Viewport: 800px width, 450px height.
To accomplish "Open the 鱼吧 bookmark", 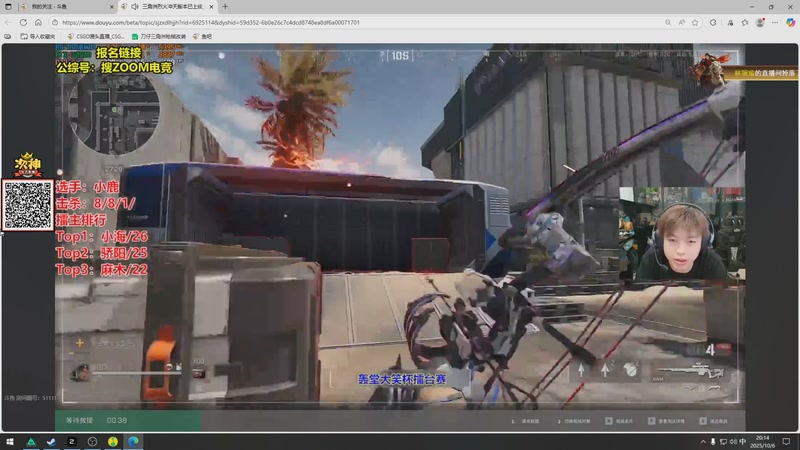I will tap(203, 36).
